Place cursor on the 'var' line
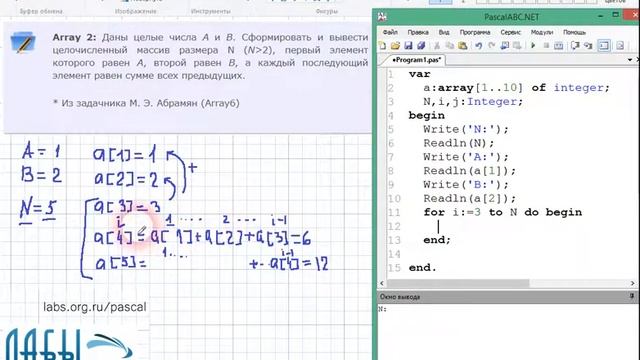Viewport: 640px width, 360px height. (419, 74)
